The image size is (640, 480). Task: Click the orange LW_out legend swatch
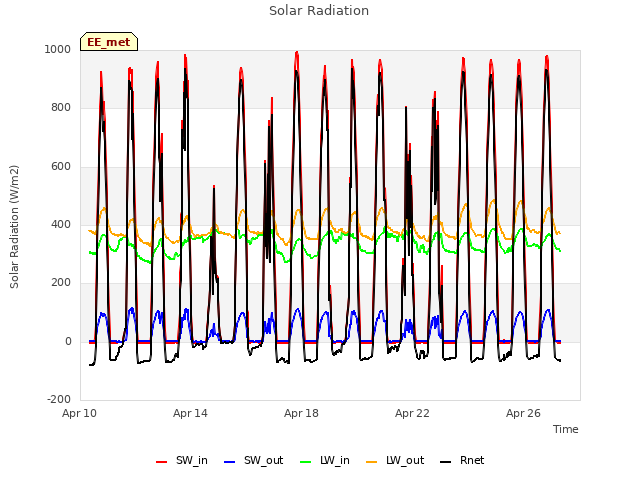pyautogui.click(x=372, y=462)
